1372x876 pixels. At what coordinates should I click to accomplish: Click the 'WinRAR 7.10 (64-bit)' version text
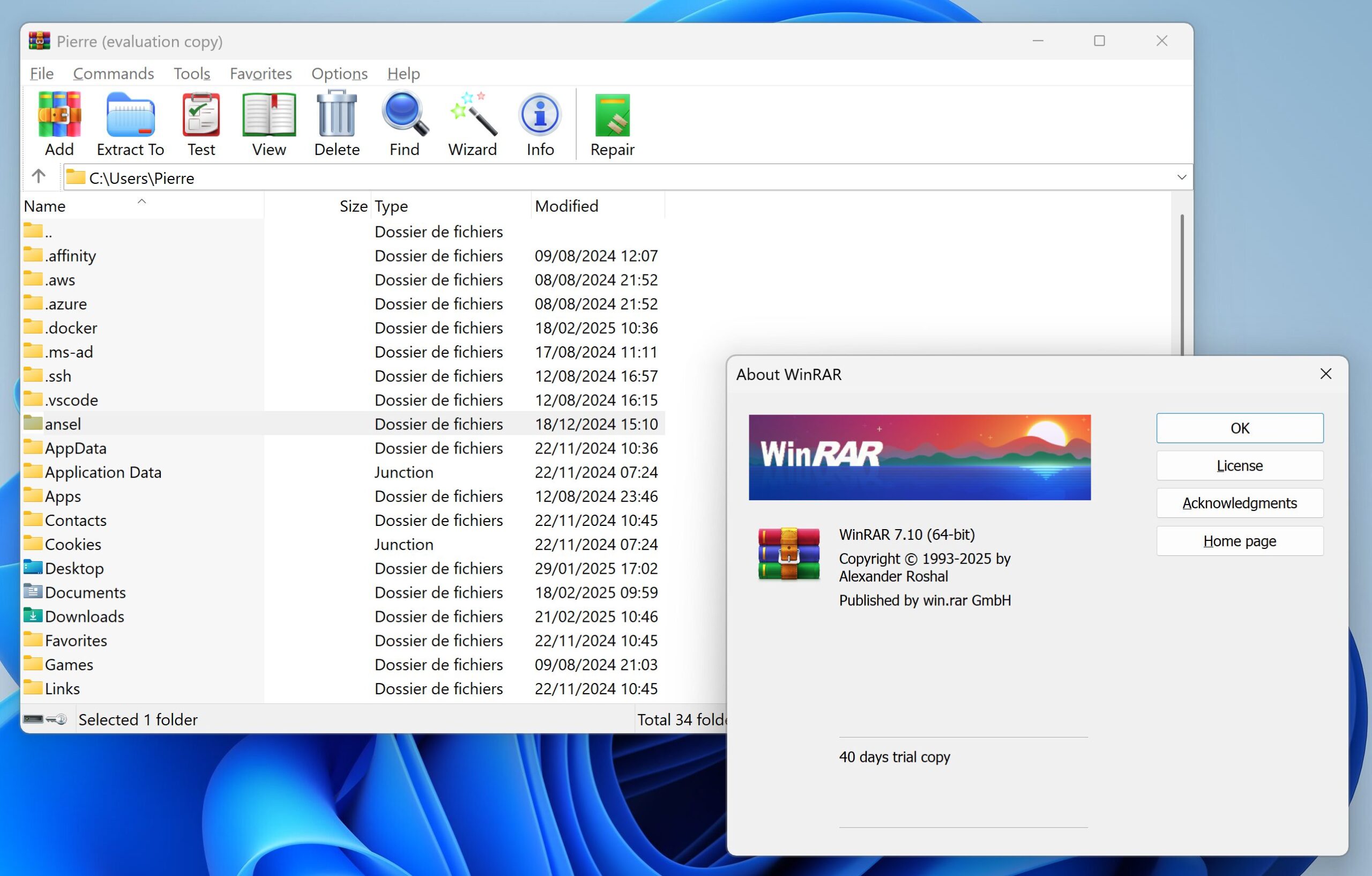[x=907, y=534]
